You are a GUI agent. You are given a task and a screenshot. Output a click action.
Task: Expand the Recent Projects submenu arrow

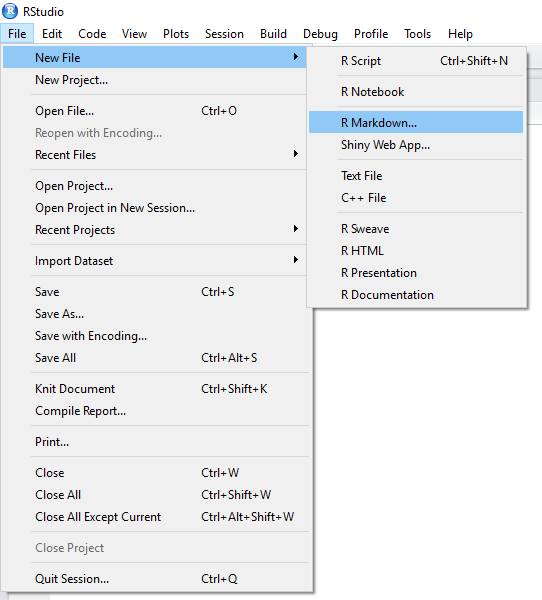(x=295, y=229)
